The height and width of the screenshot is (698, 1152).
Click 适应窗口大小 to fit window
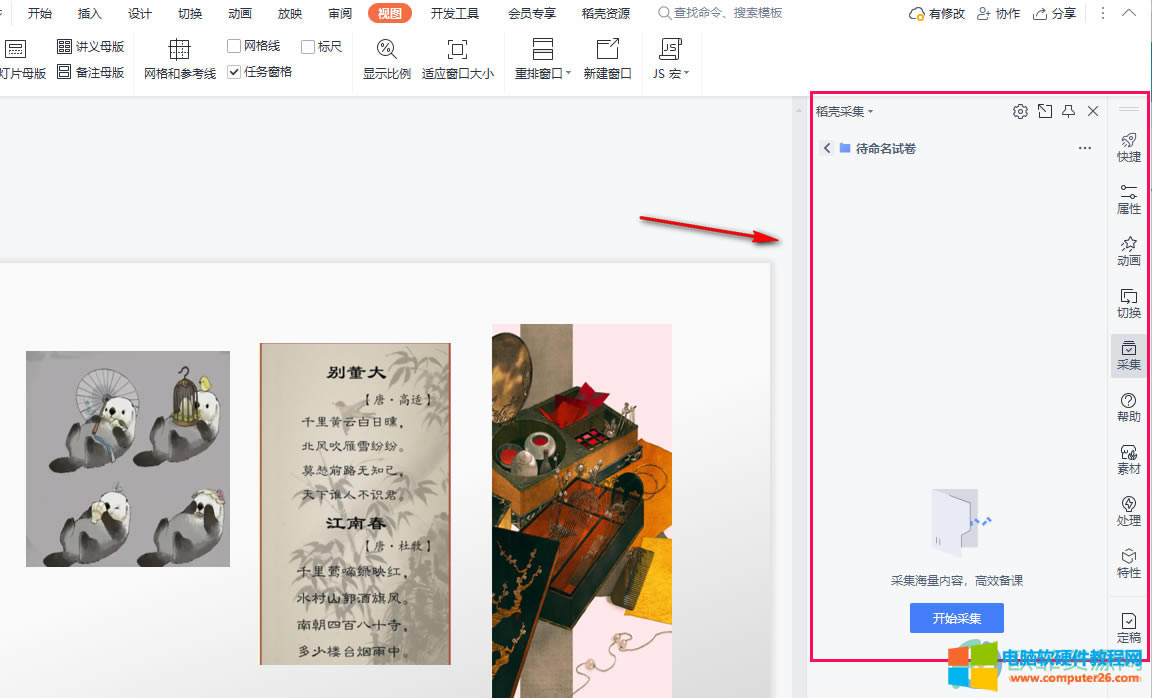457,60
